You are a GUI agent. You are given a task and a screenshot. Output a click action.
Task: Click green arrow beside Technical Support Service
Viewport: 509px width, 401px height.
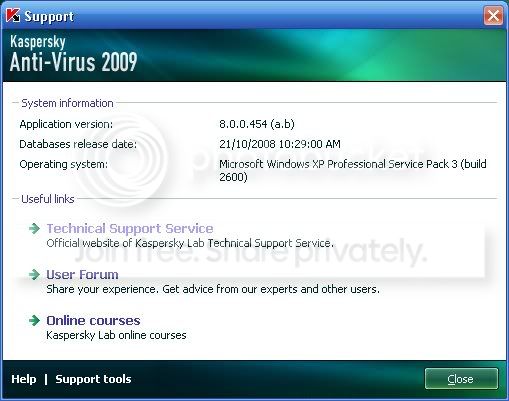point(34,229)
